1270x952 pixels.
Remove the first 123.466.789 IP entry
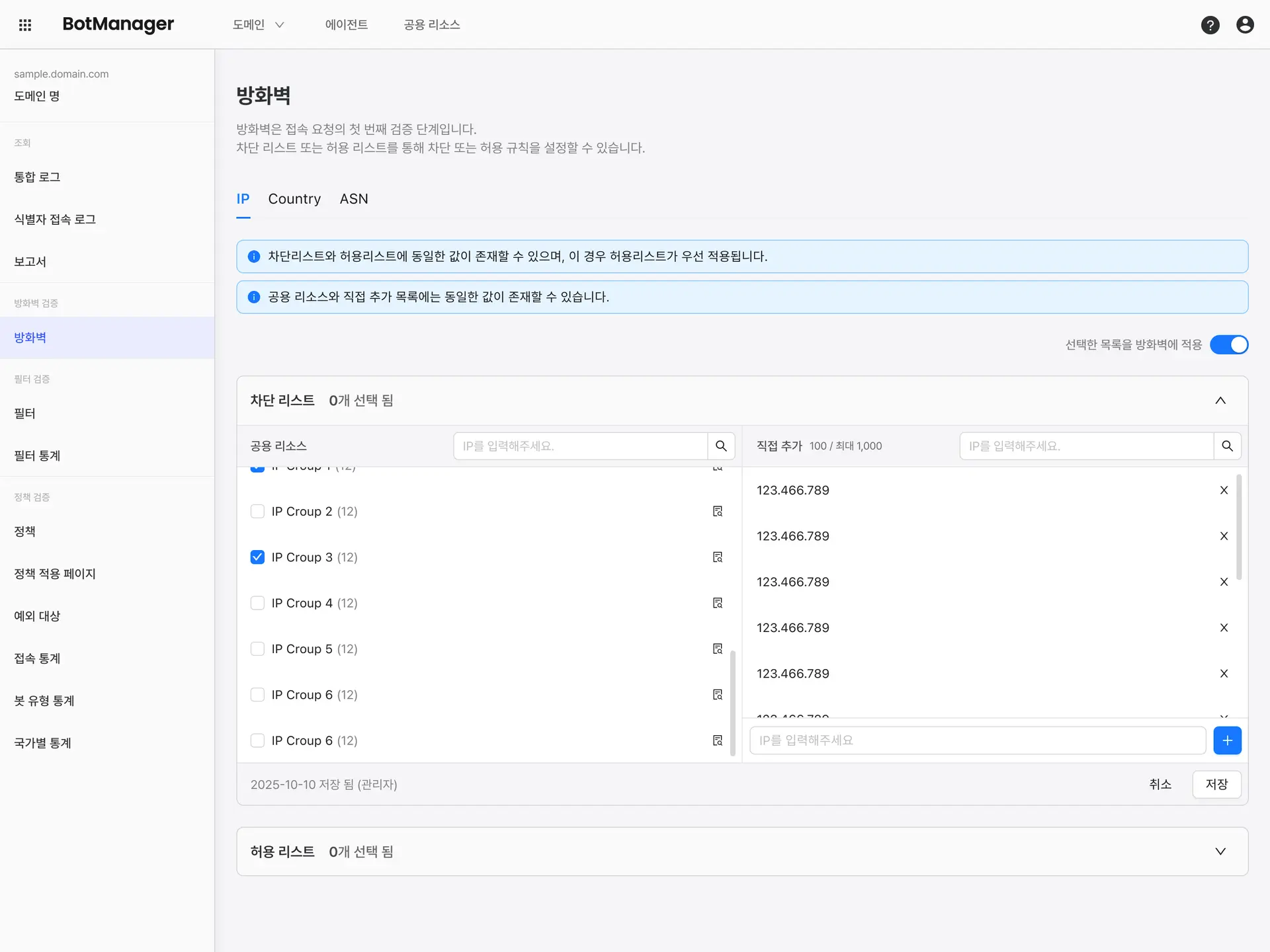[x=1224, y=491]
